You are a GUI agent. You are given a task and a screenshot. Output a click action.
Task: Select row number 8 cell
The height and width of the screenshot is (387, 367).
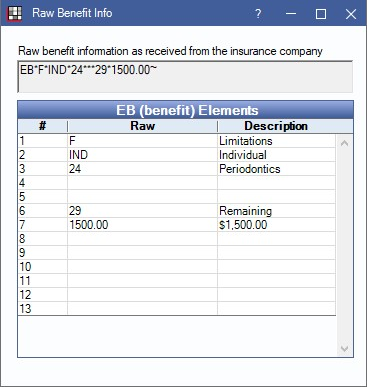(43, 239)
